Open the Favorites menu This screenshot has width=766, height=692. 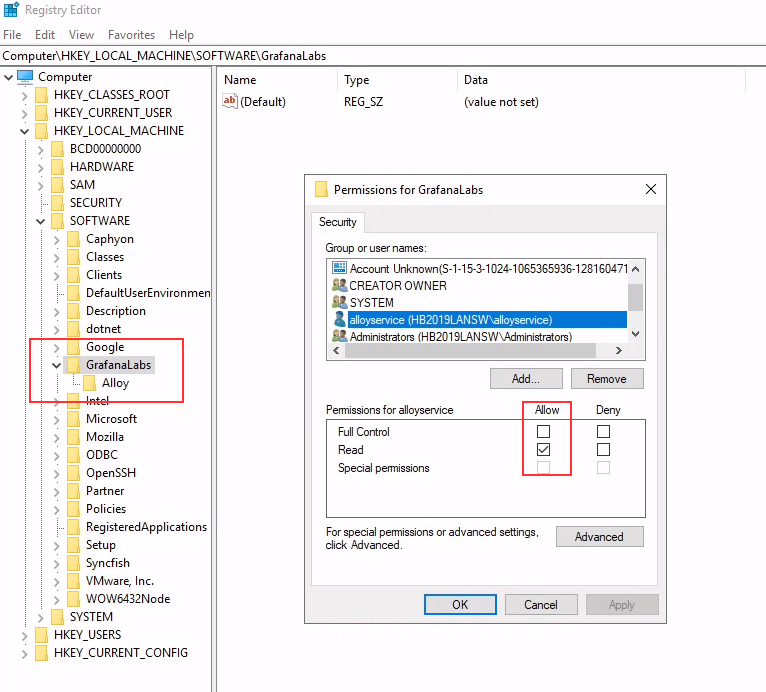pos(131,35)
